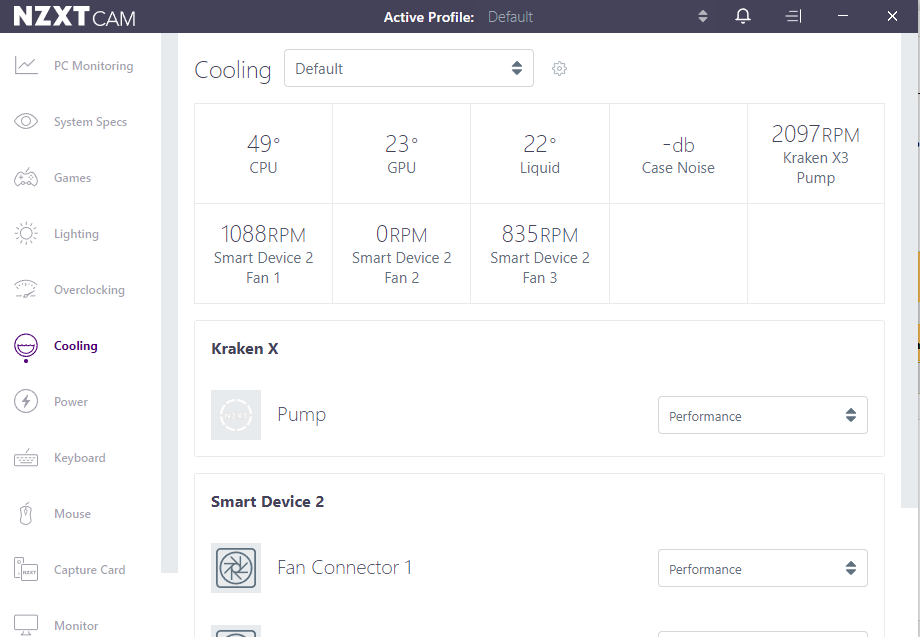920x637 pixels.
Task: Click the Smart Device 2 section heading
Action: [268, 502]
